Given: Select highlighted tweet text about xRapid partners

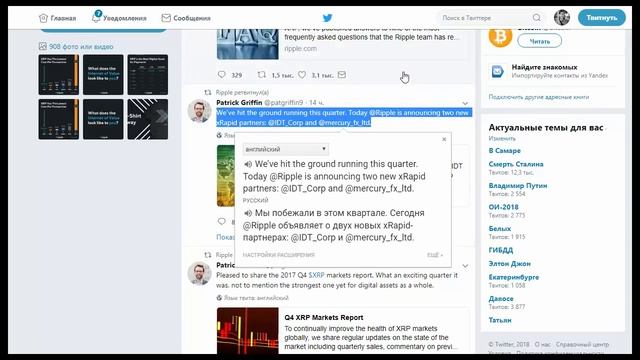Looking at the screenshot, I should pyautogui.click(x=344, y=118).
